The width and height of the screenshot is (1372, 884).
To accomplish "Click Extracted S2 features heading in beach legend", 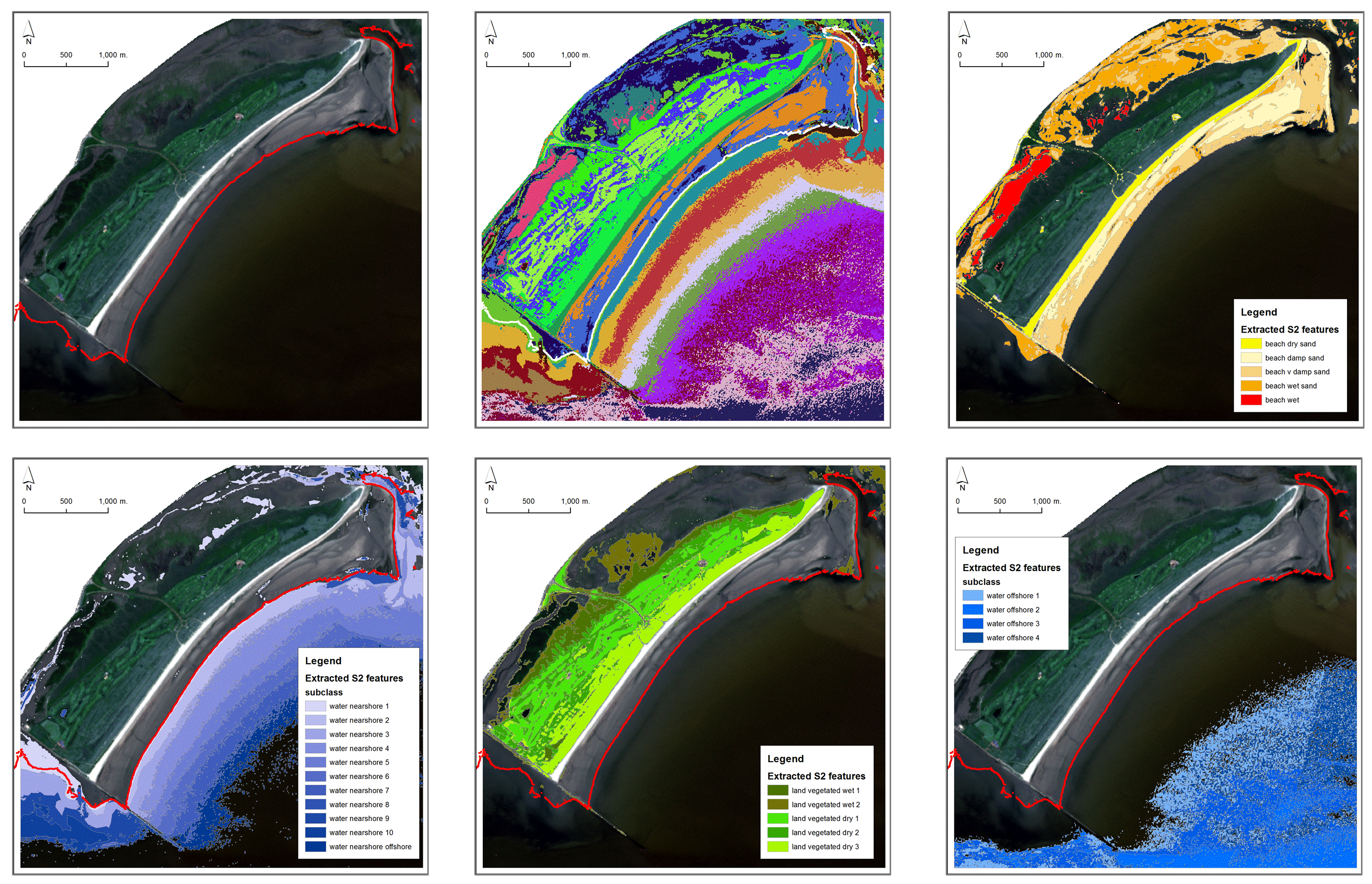I will pyautogui.click(x=1289, y=330).
